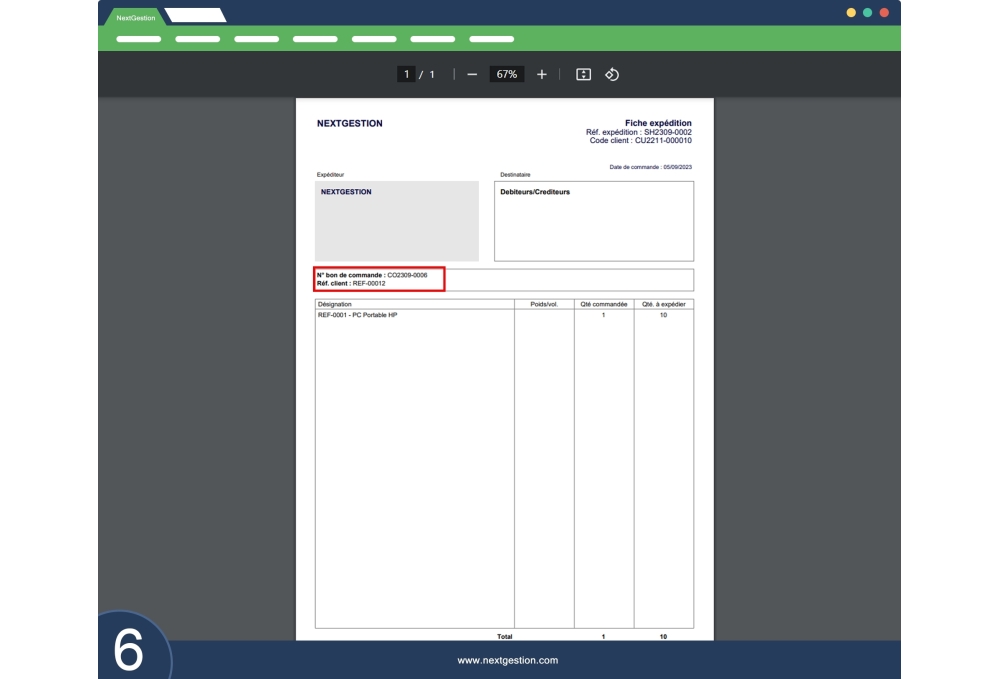Screen dimensions: 1000x679
Task: Zoom in with the plus icon
Action: click(541, 73)
